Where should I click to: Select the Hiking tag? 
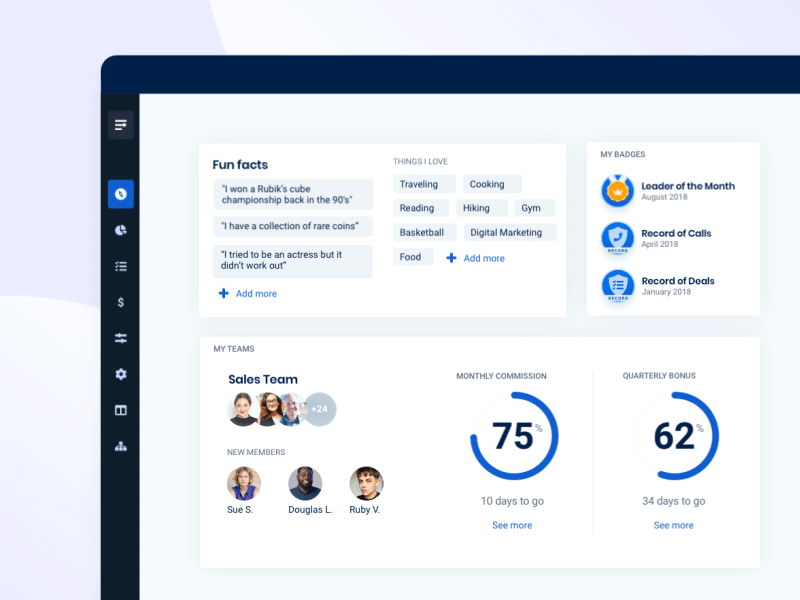(482, 208)
